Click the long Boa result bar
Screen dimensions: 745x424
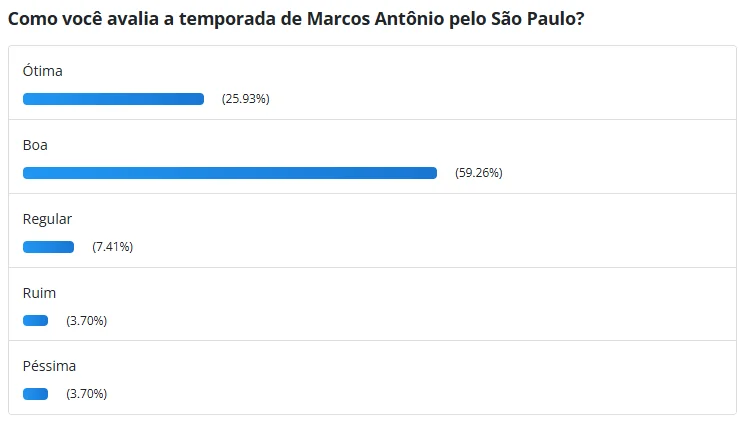pos(230,173)
